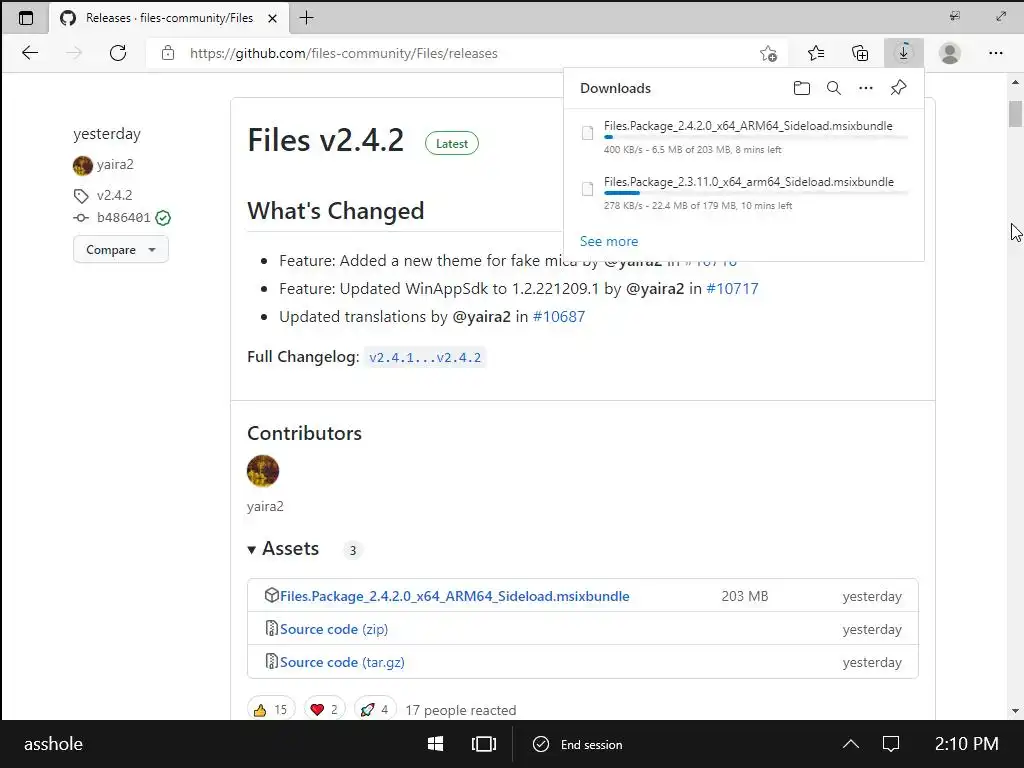Close the Releases files-community tab
Viewport: 1024px width, 768px height.
(272, 18)
